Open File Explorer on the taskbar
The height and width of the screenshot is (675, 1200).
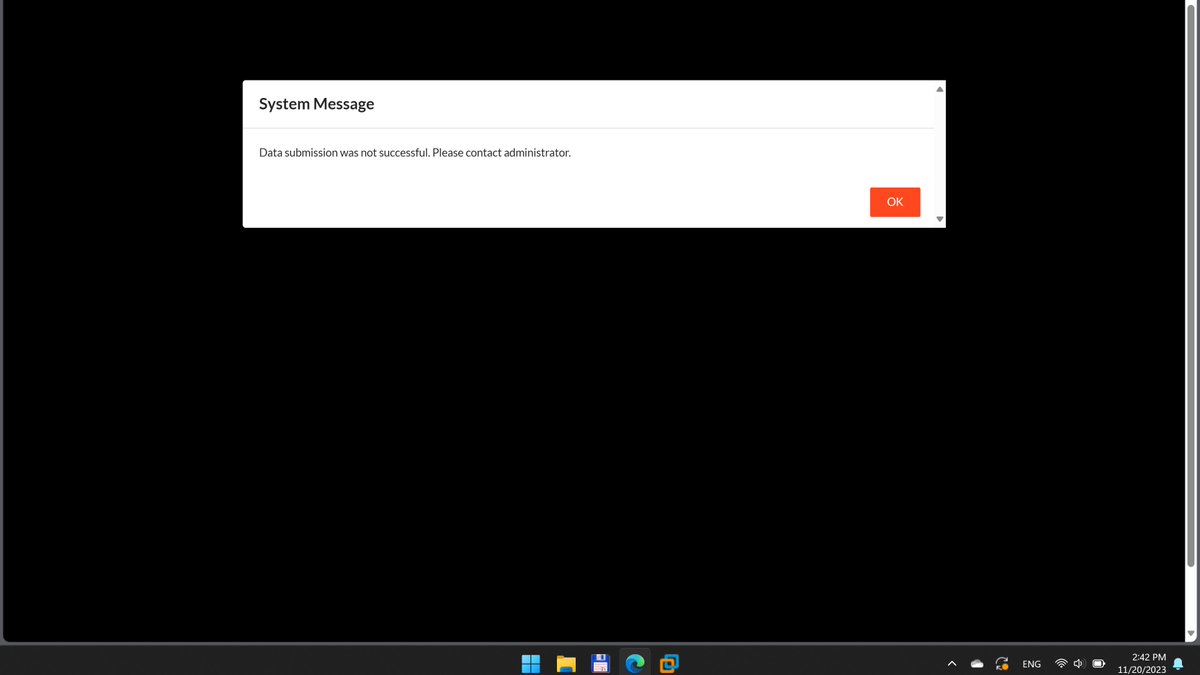click(x=566, y=663)
